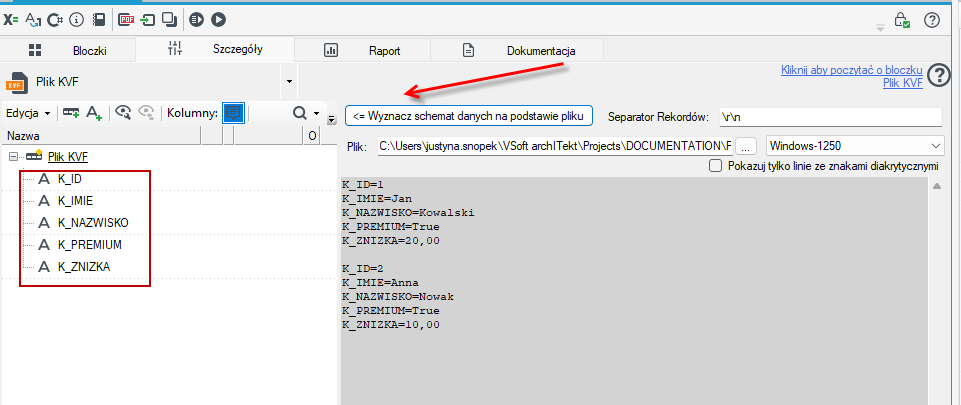
Task: Click the notebook icon in top toolbar
Action: pos(99,20)
